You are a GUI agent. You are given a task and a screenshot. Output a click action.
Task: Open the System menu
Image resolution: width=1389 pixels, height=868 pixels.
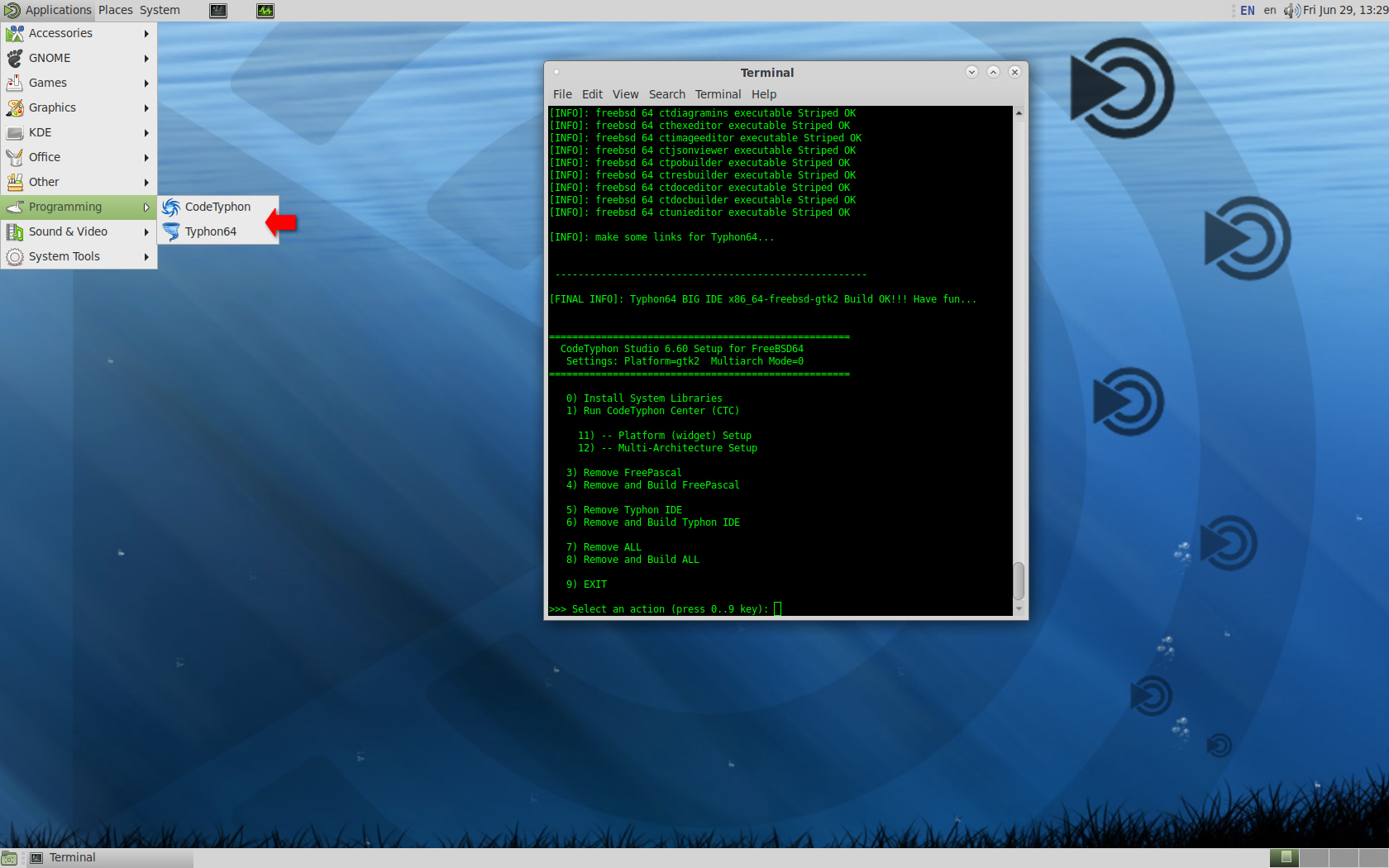(160, 11)
